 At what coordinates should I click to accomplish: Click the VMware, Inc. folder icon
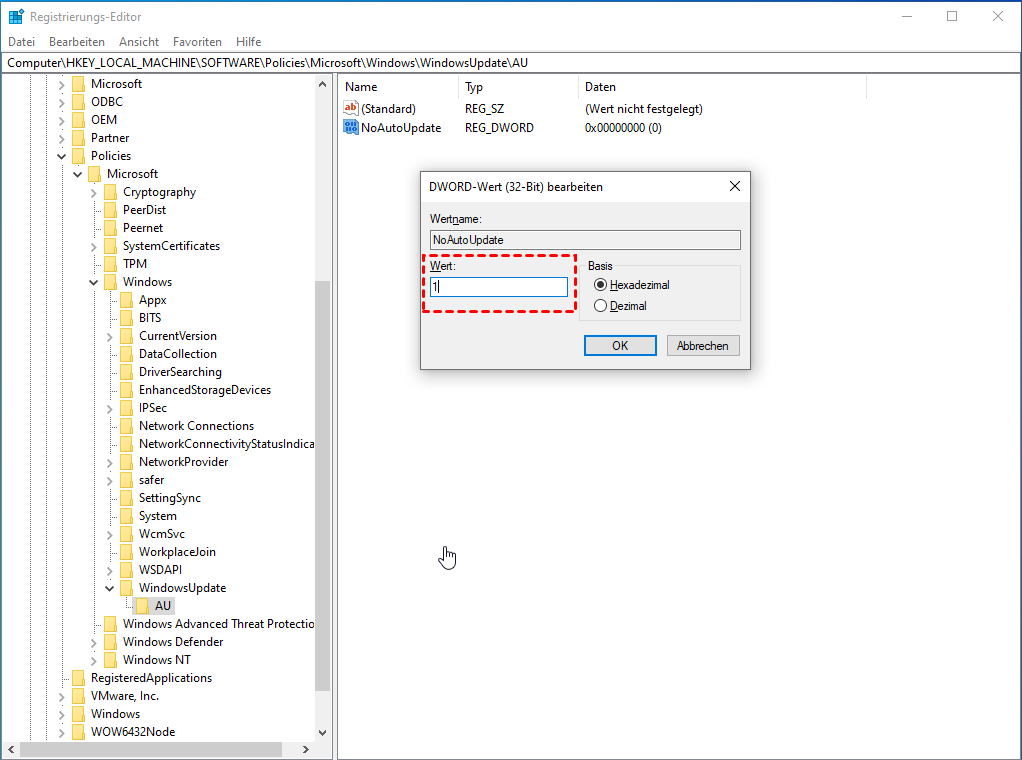[78, 696]
